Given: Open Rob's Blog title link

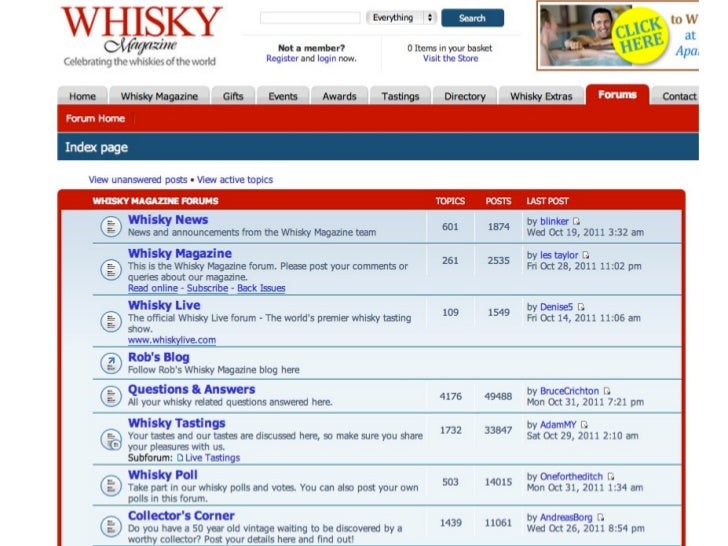Looking at the screenshot, I should (159, 358).
